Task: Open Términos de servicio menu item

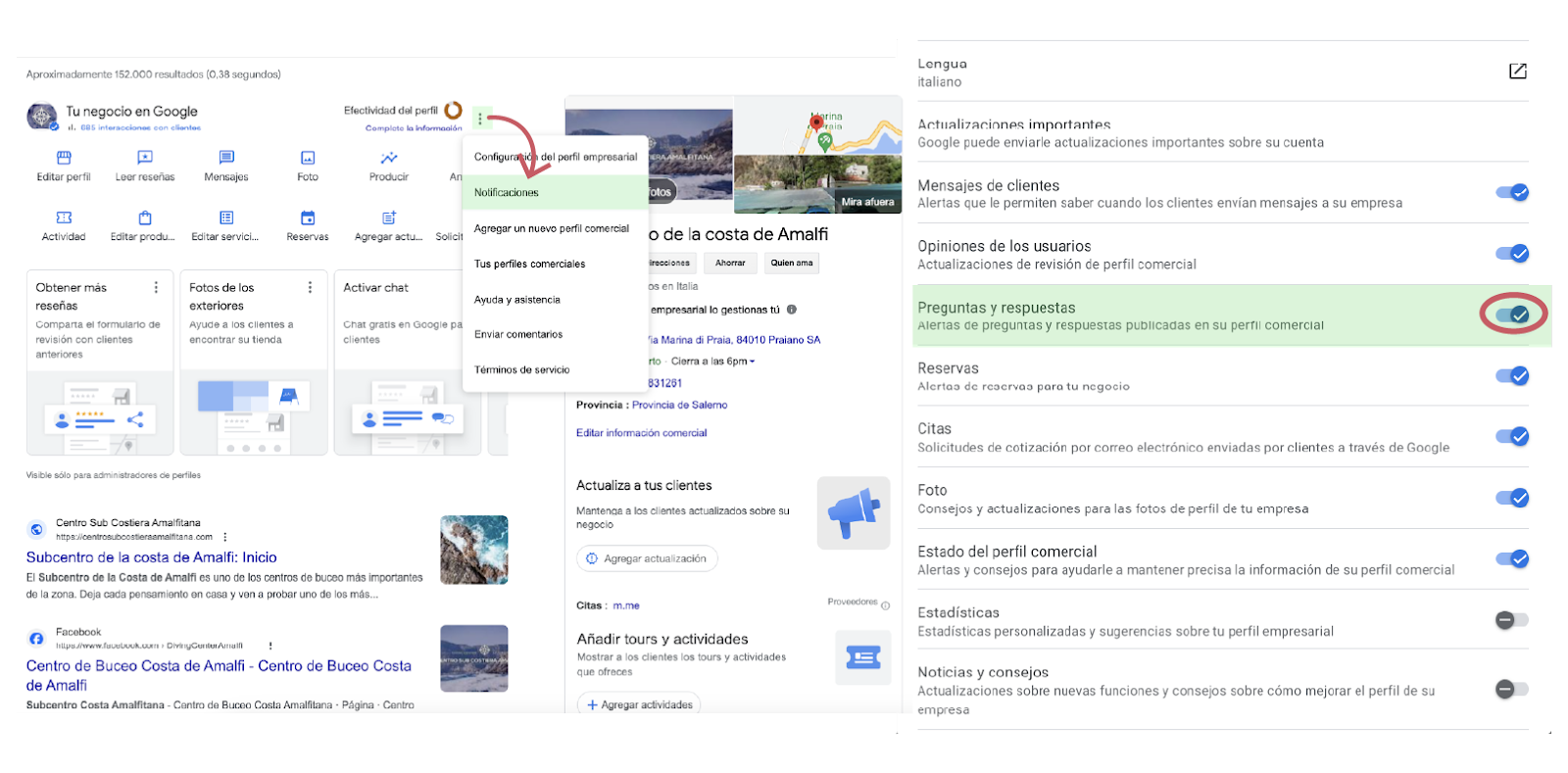Action: click(556, 369)
